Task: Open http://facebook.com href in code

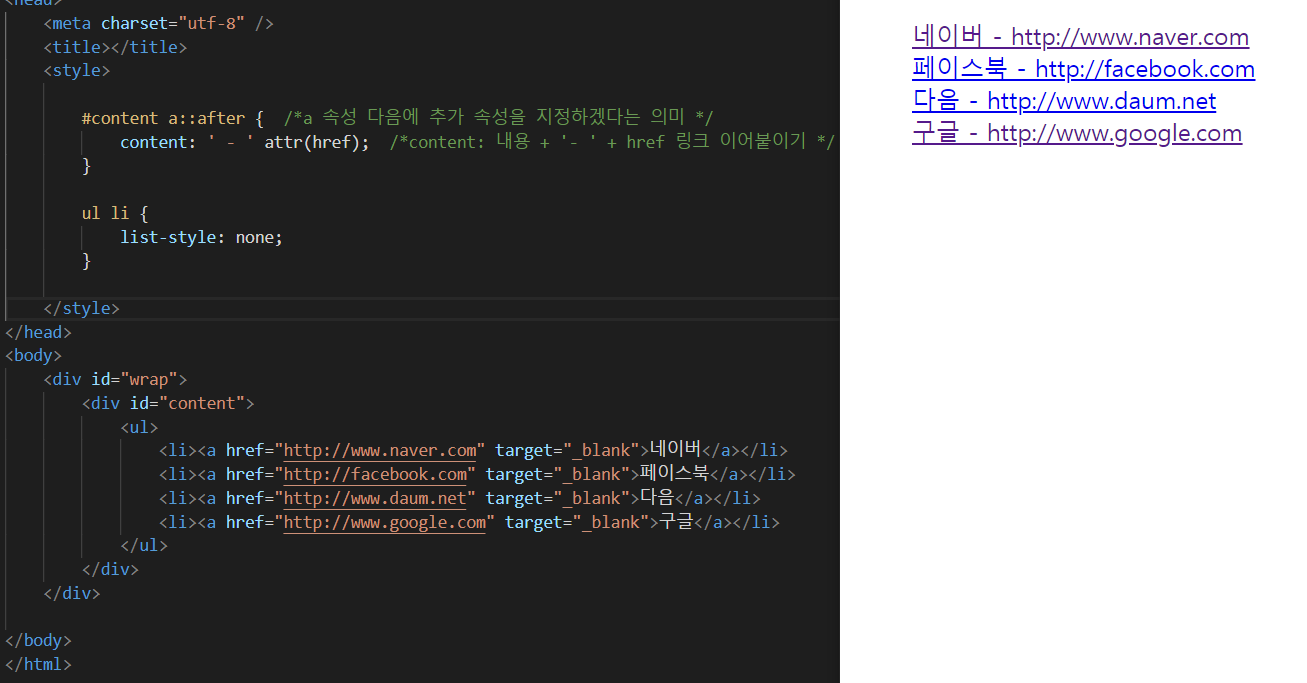Action: pos(375,474)
